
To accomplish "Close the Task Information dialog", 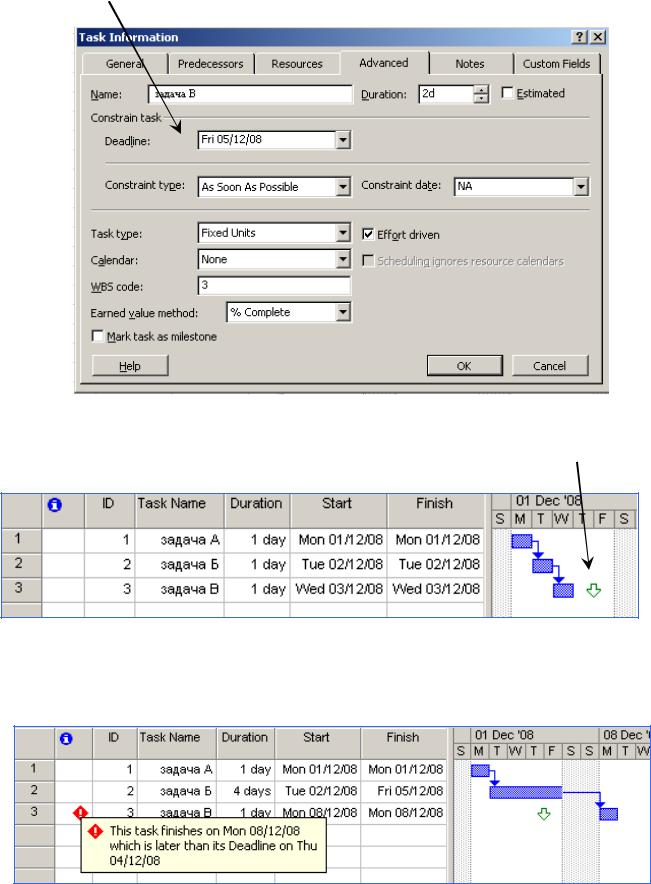I will click(x=597, y=37).
